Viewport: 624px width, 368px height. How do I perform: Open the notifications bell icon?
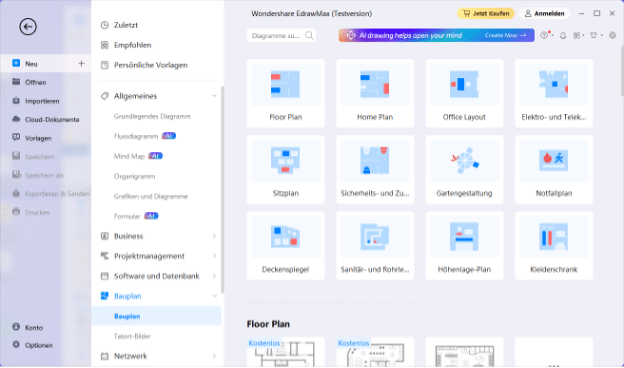563,35
